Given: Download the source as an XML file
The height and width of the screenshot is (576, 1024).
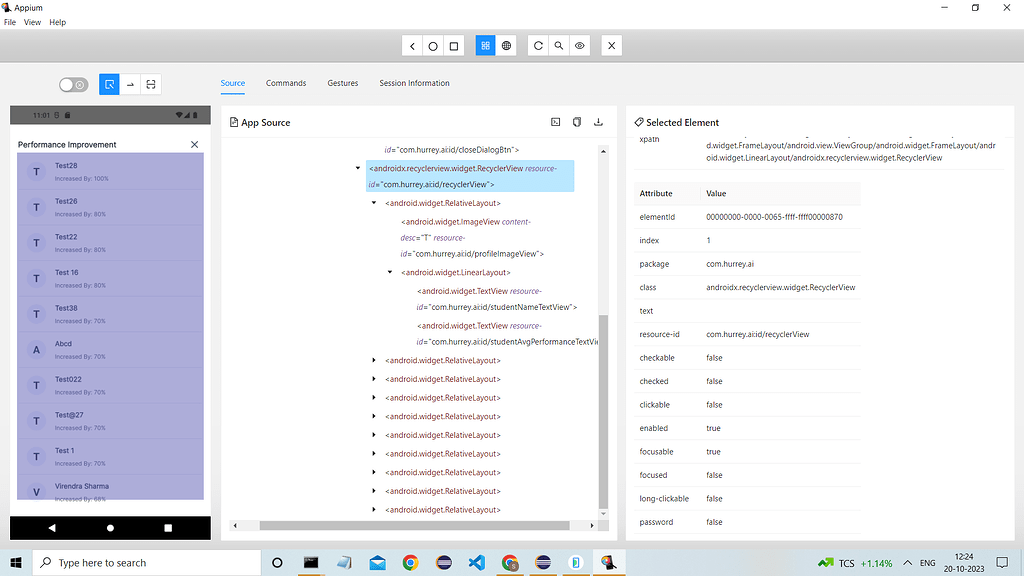Looking at the screenshot, I should (x=598, y=121).
